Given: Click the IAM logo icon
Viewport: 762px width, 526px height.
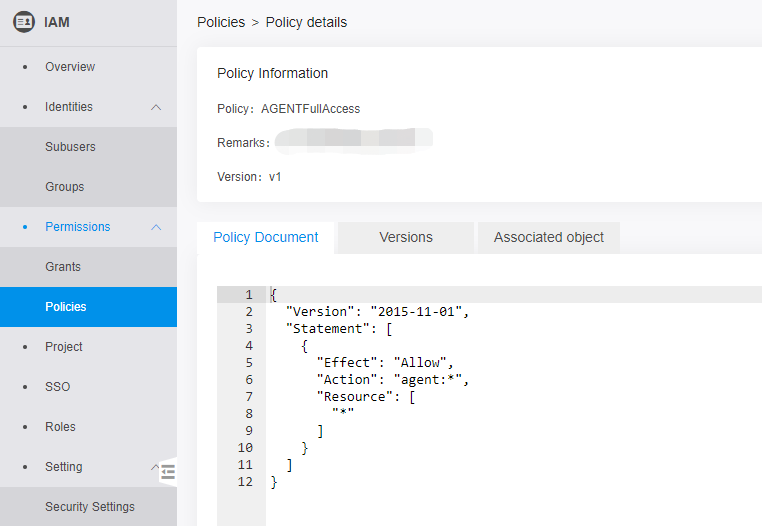Looking at the screenshot, I should 24,22.
